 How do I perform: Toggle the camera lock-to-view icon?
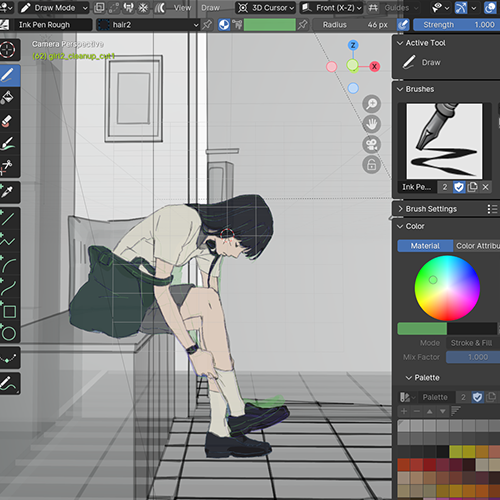click(371, 164)
